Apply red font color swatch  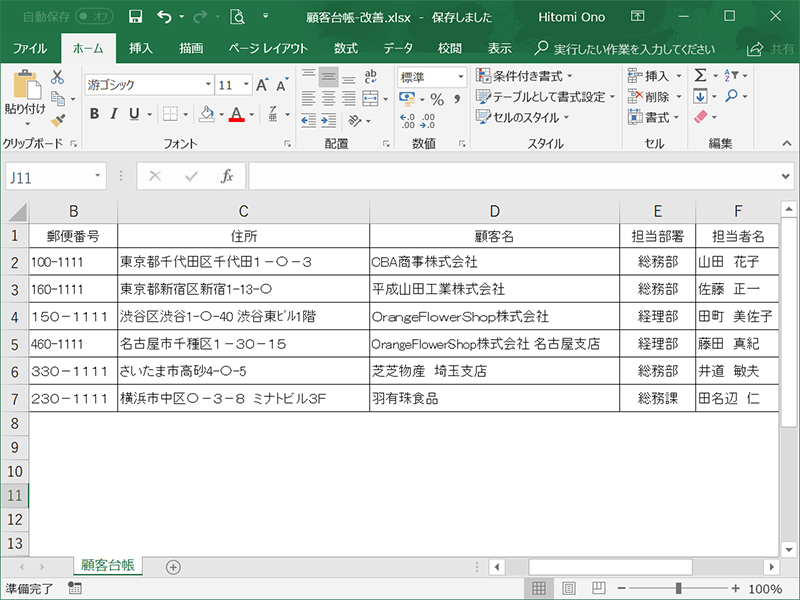(x=236, y=114)
